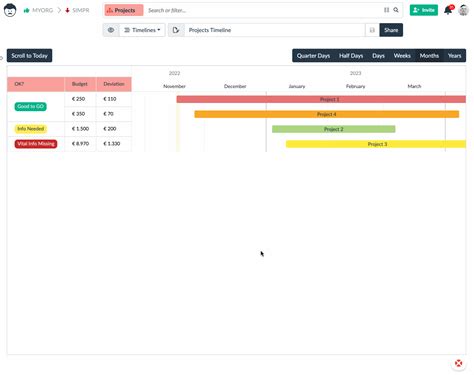The width and height of the screenshot is (474, 375).
Task: Select the Good to GO status badge
Action: 30,106
